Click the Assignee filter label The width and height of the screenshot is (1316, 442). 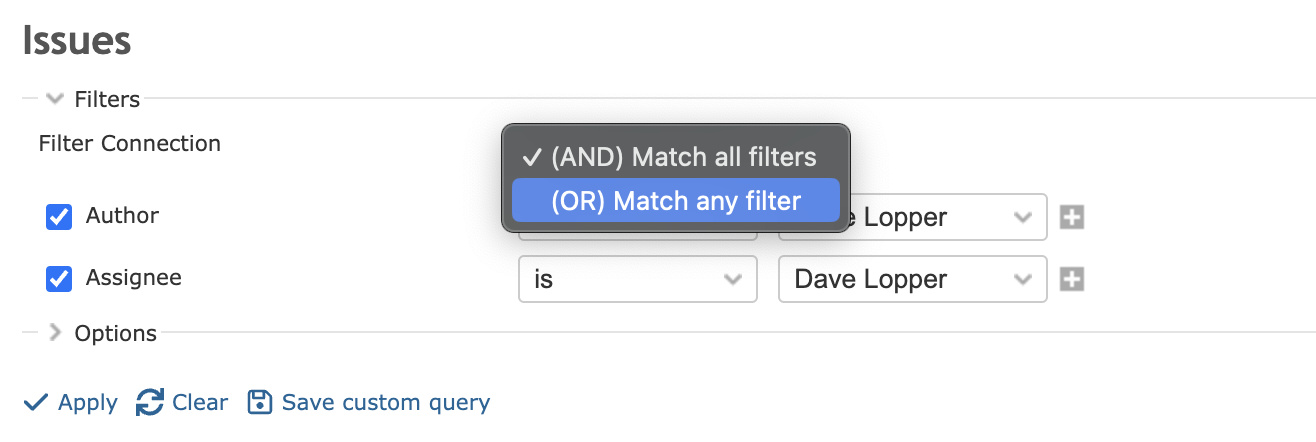tap(134, 277)
